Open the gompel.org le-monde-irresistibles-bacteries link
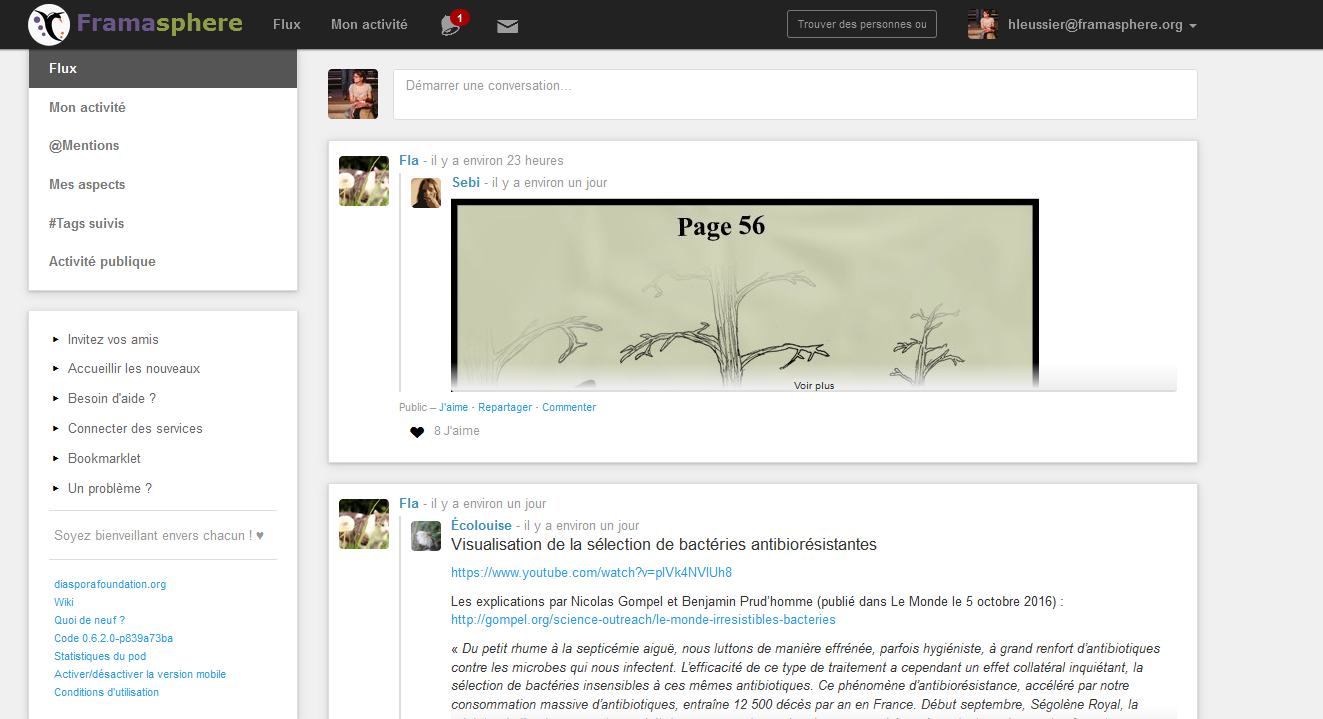1323x719 pixels. [643, 620]
